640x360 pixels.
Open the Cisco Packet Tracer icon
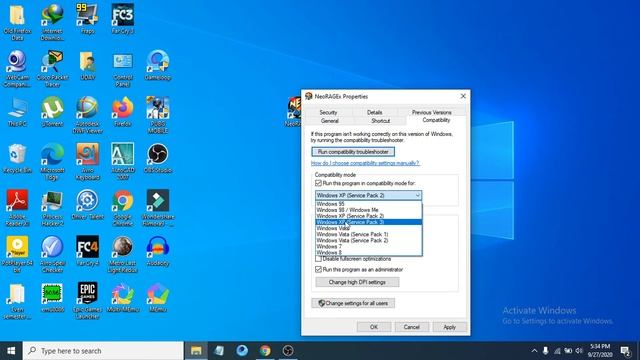[x=52, y=69]
